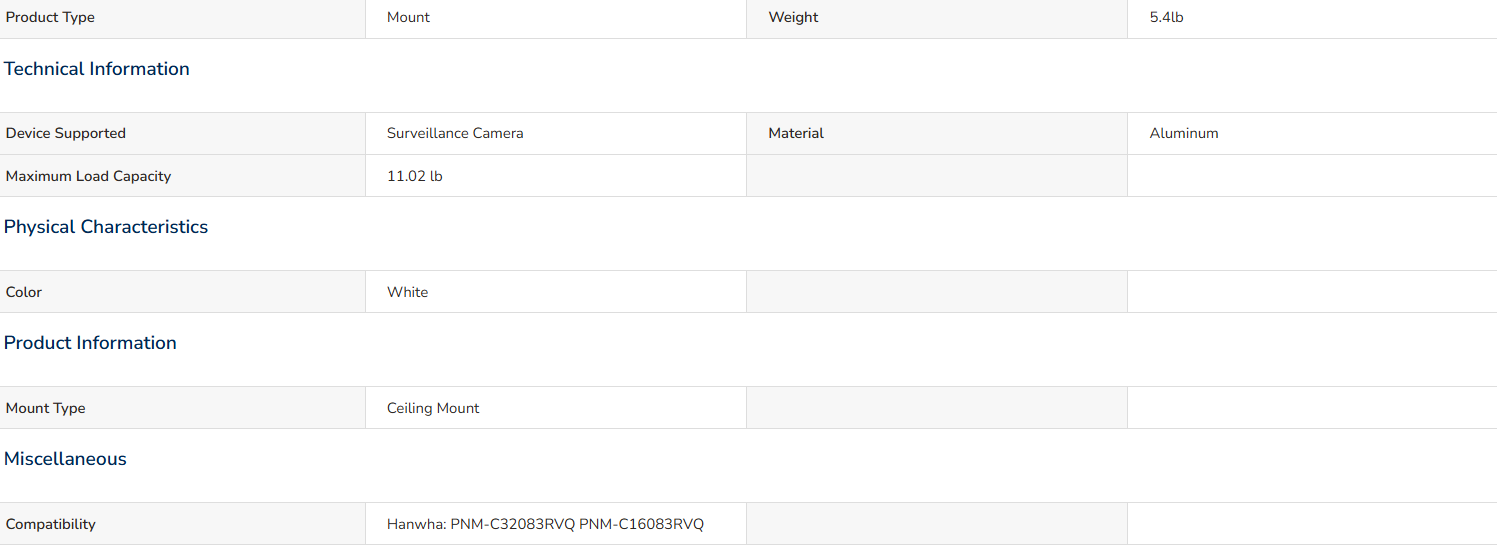This screenshot has width=1497, height=552.
Task: Click the Material label cell
Action: click(937, 133)
